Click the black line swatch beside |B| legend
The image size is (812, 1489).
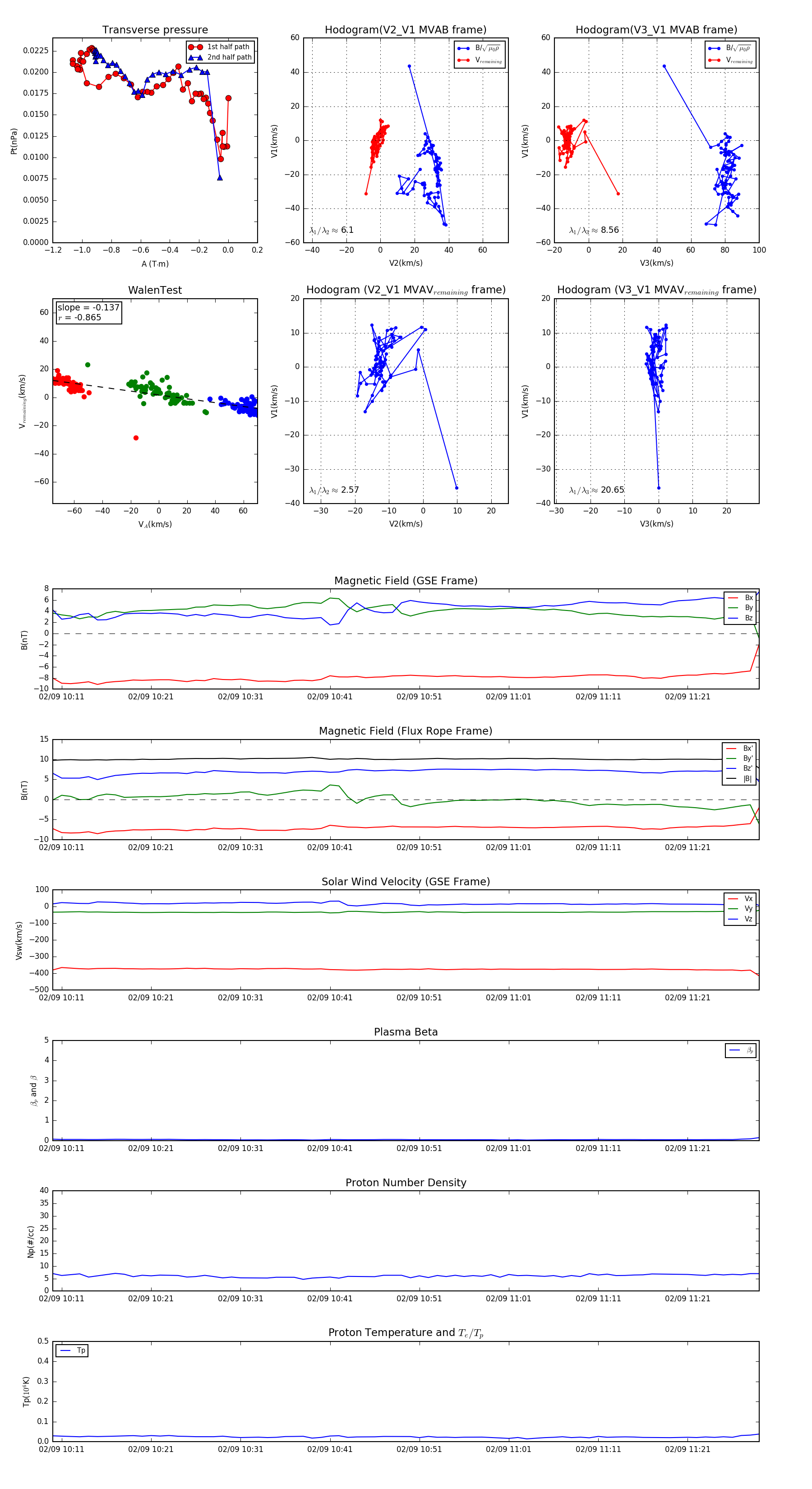[732, 779]
